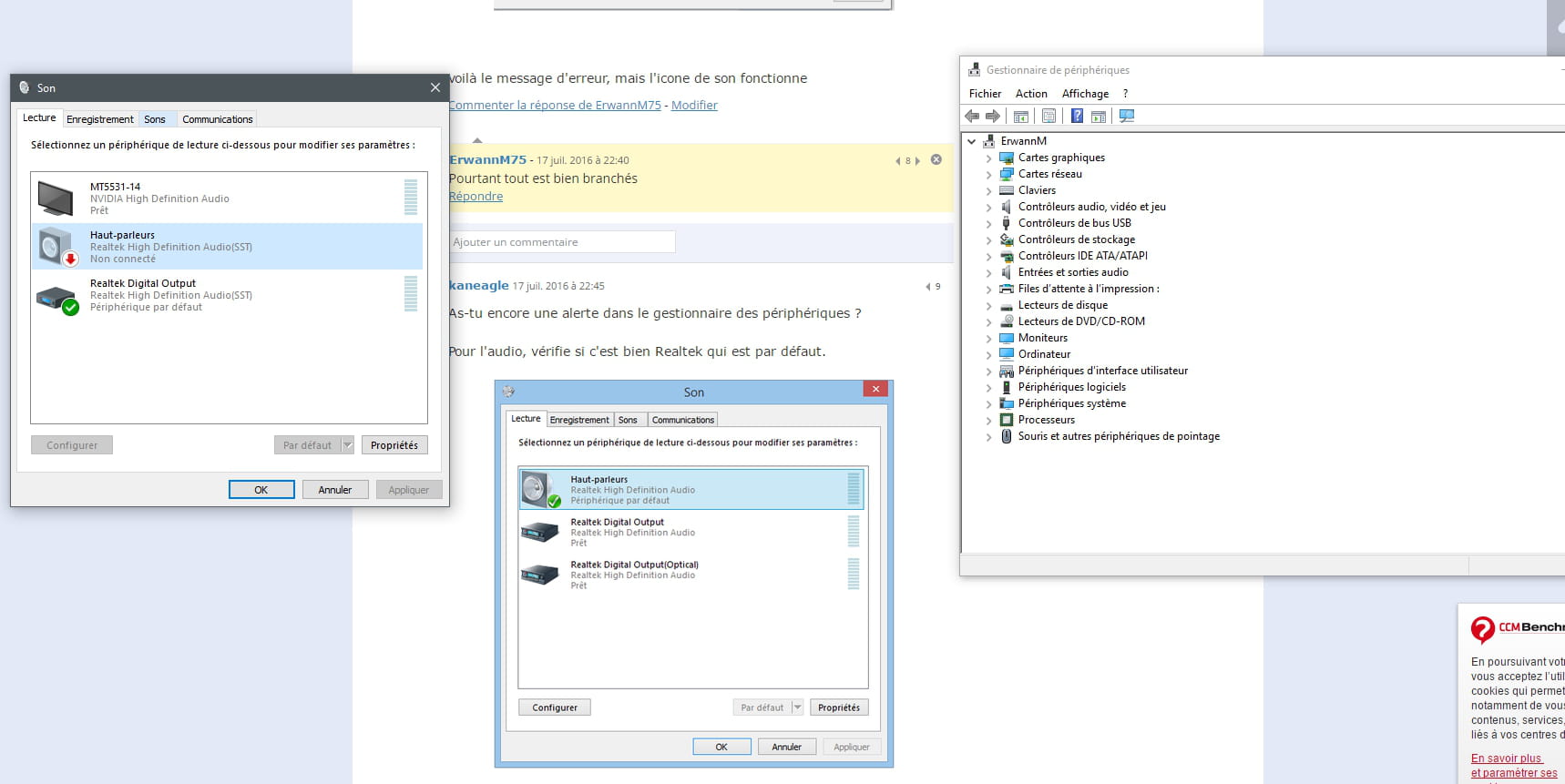
Task: Click Propriétés in the left Son dialog
Action: pyautogui.click(x=394, y=445)
